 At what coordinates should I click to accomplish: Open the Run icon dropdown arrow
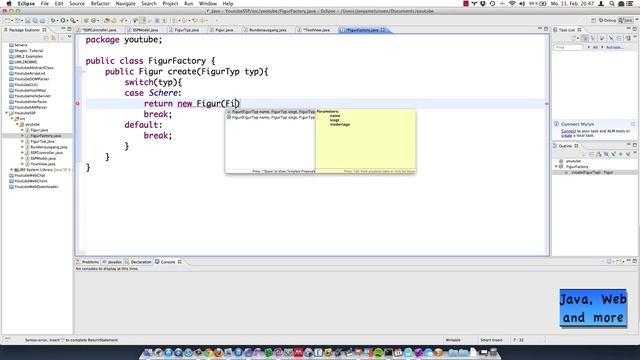[x=68, y=20]
